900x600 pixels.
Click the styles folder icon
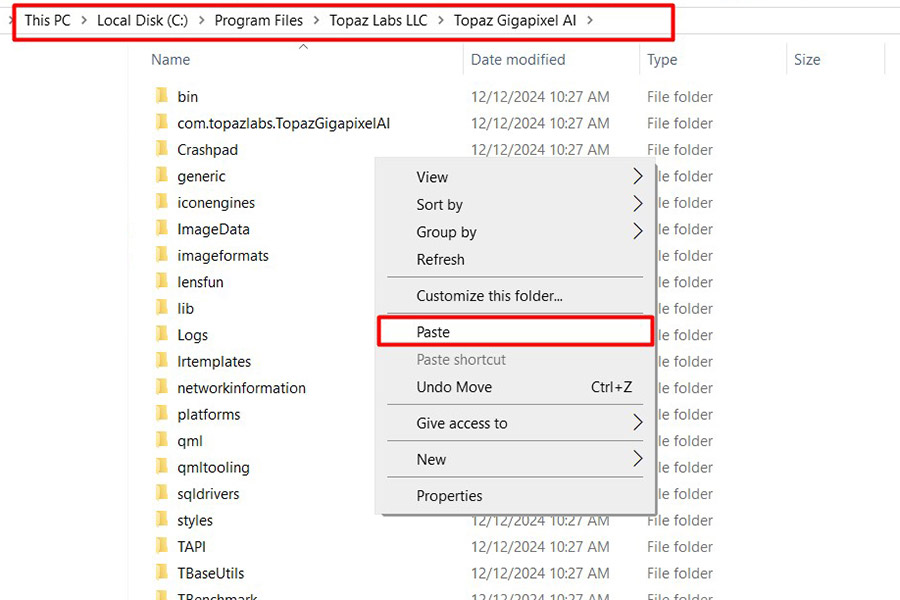pyautogui.click(x=162, y=519)
